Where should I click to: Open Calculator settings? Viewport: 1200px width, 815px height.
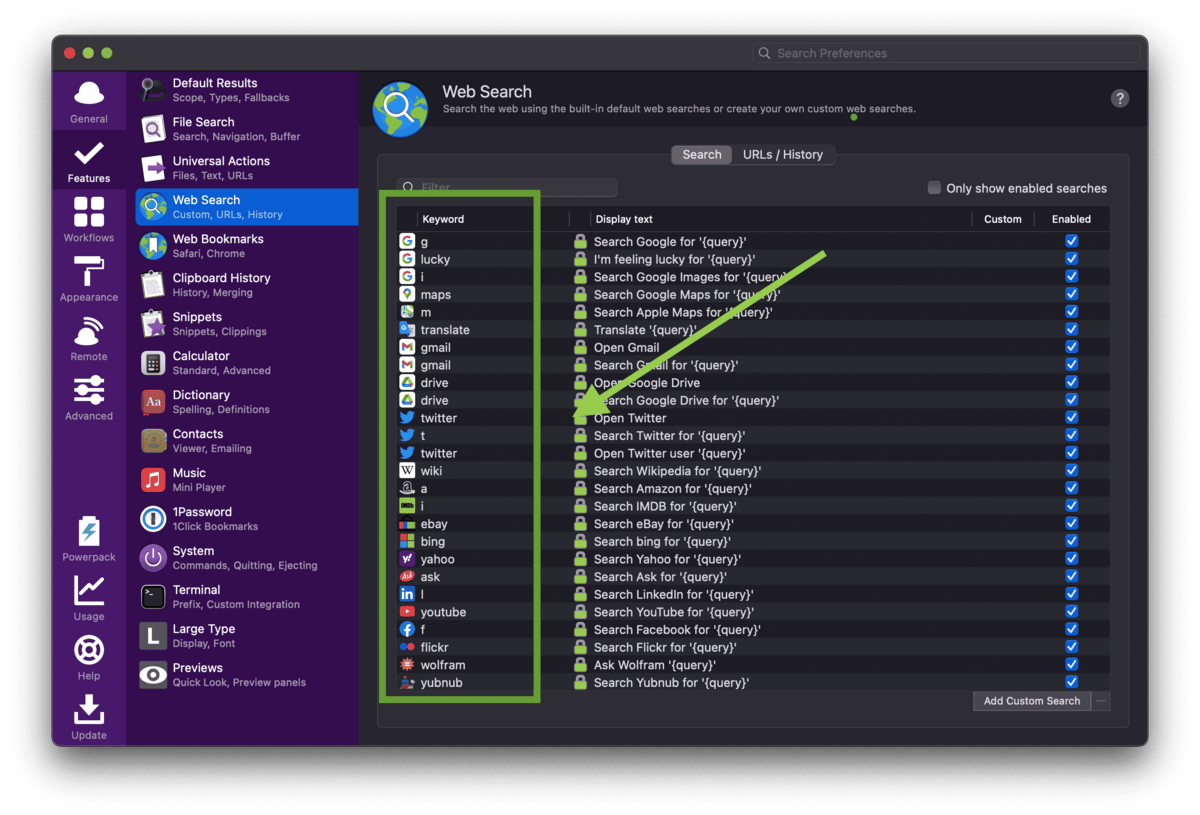coord(247,363)
